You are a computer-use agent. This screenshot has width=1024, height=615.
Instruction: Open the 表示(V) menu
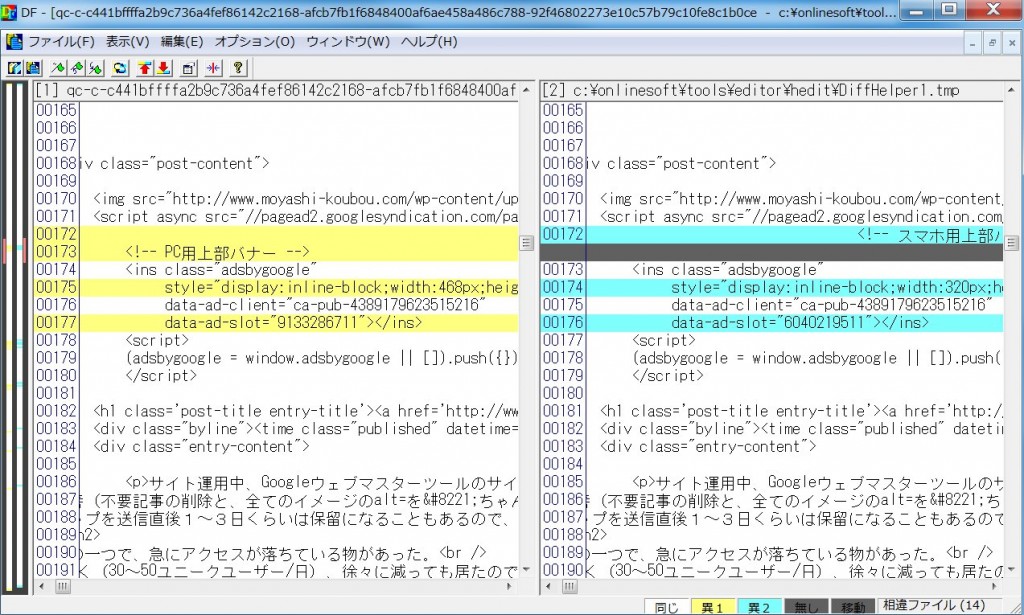pos(127,42)
